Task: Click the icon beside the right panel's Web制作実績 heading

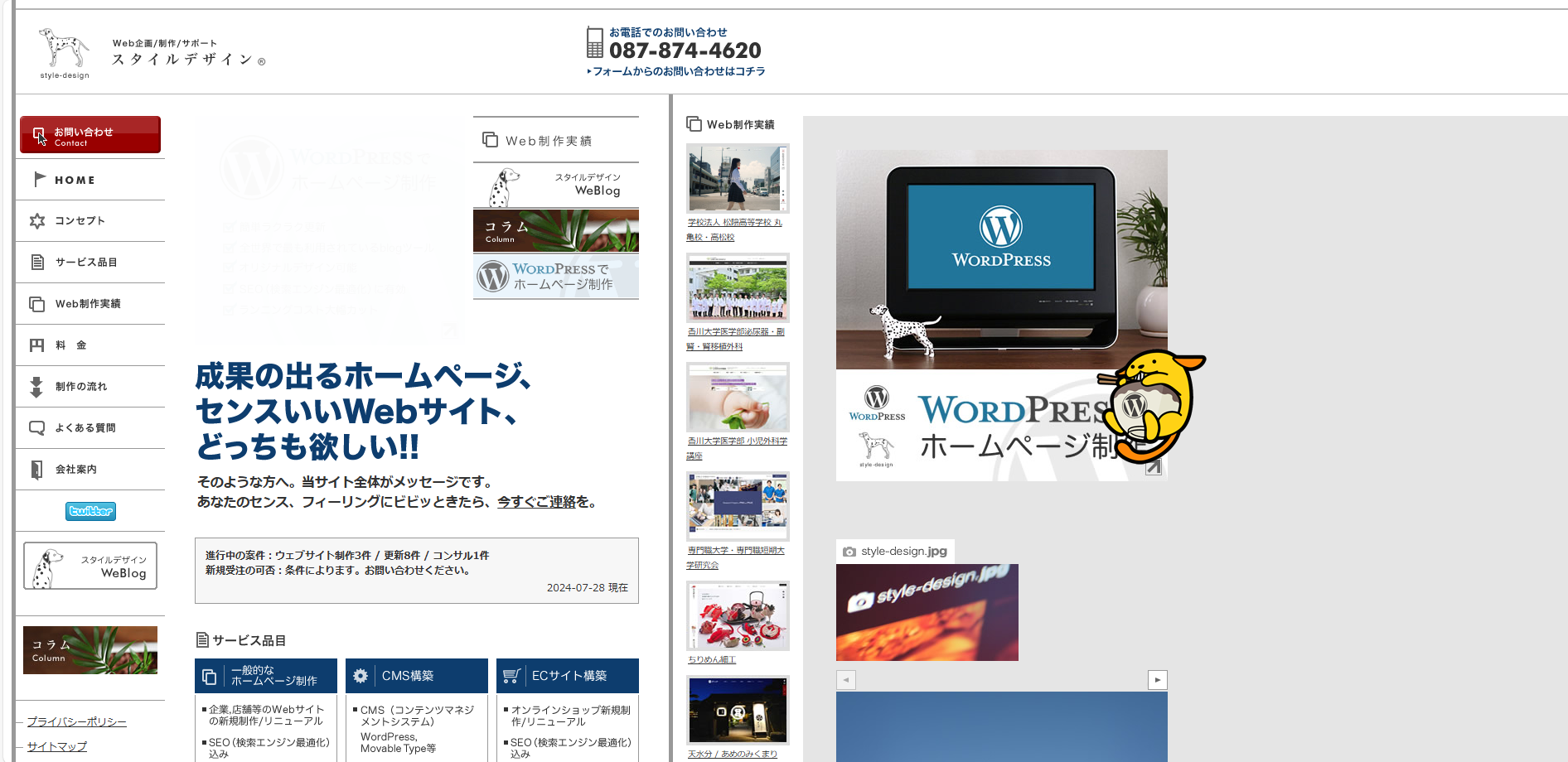Action: 694,124
